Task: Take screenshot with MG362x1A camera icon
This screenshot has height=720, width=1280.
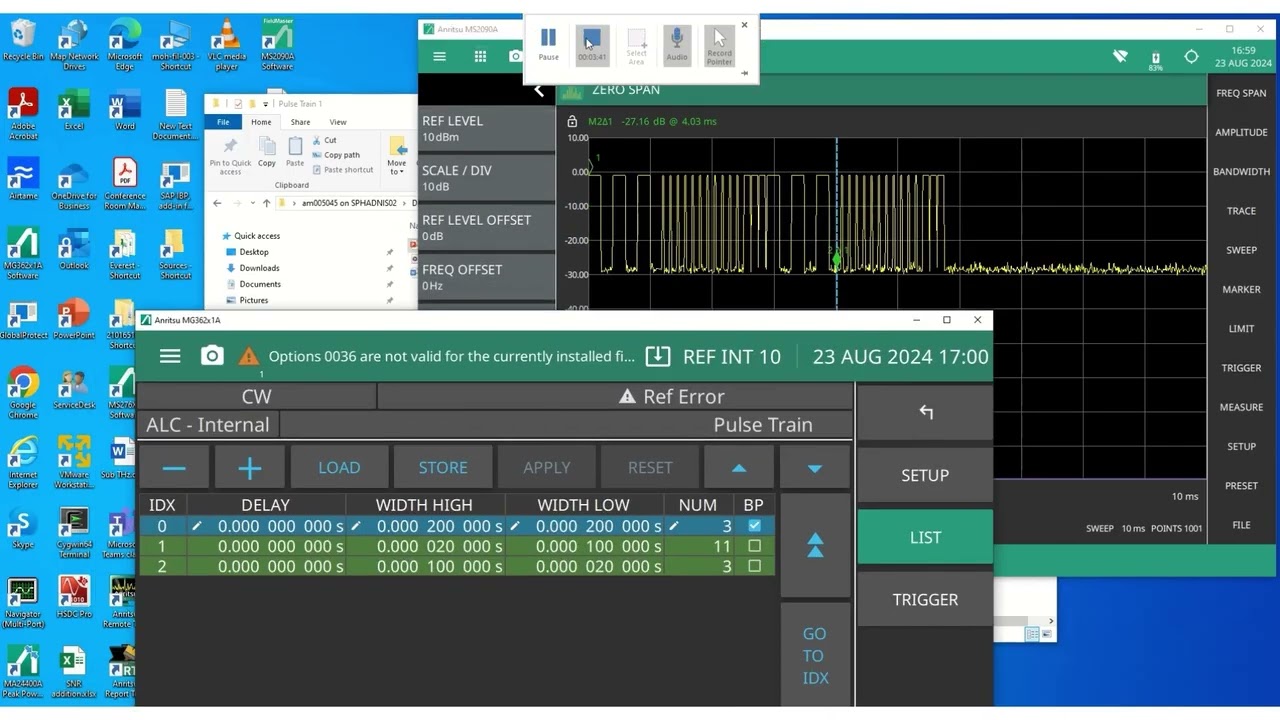Action: (x=212, y=356)
